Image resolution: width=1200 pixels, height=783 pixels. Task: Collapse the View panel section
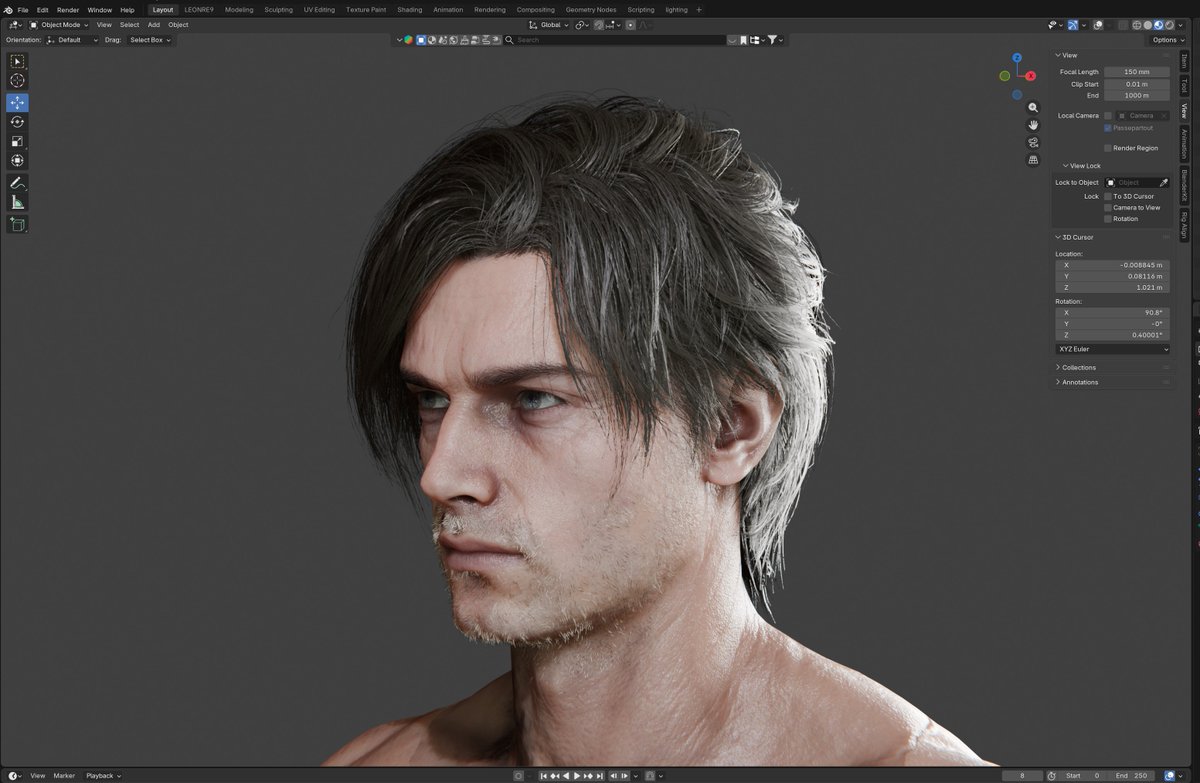click(x=1059, y=55)
